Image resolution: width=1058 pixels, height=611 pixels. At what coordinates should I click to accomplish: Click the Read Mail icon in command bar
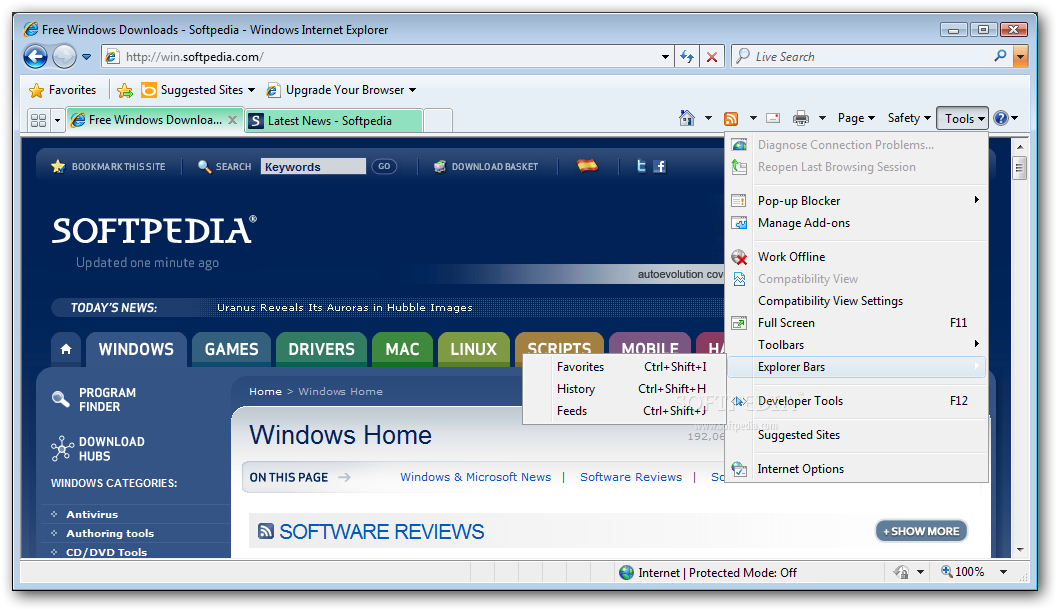tap(773, 118)
